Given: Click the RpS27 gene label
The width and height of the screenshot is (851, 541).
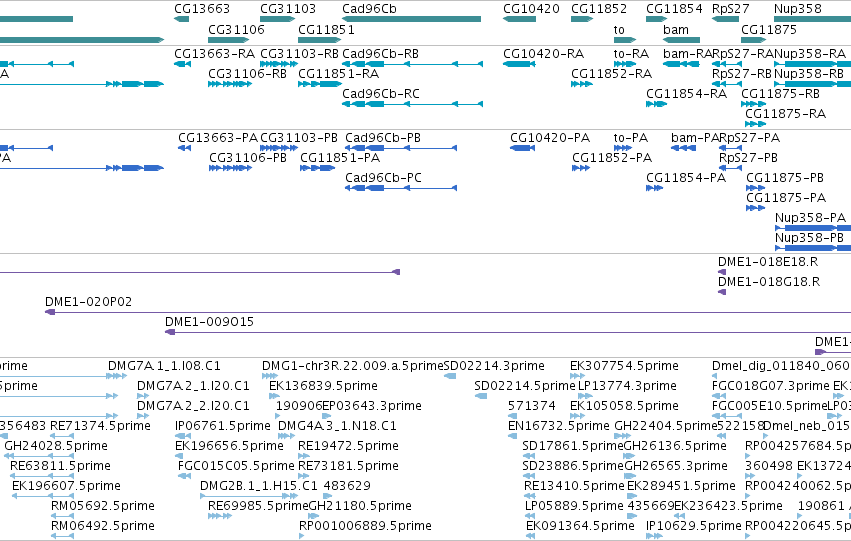Looking at the screenshot, I should click(731, 9).
